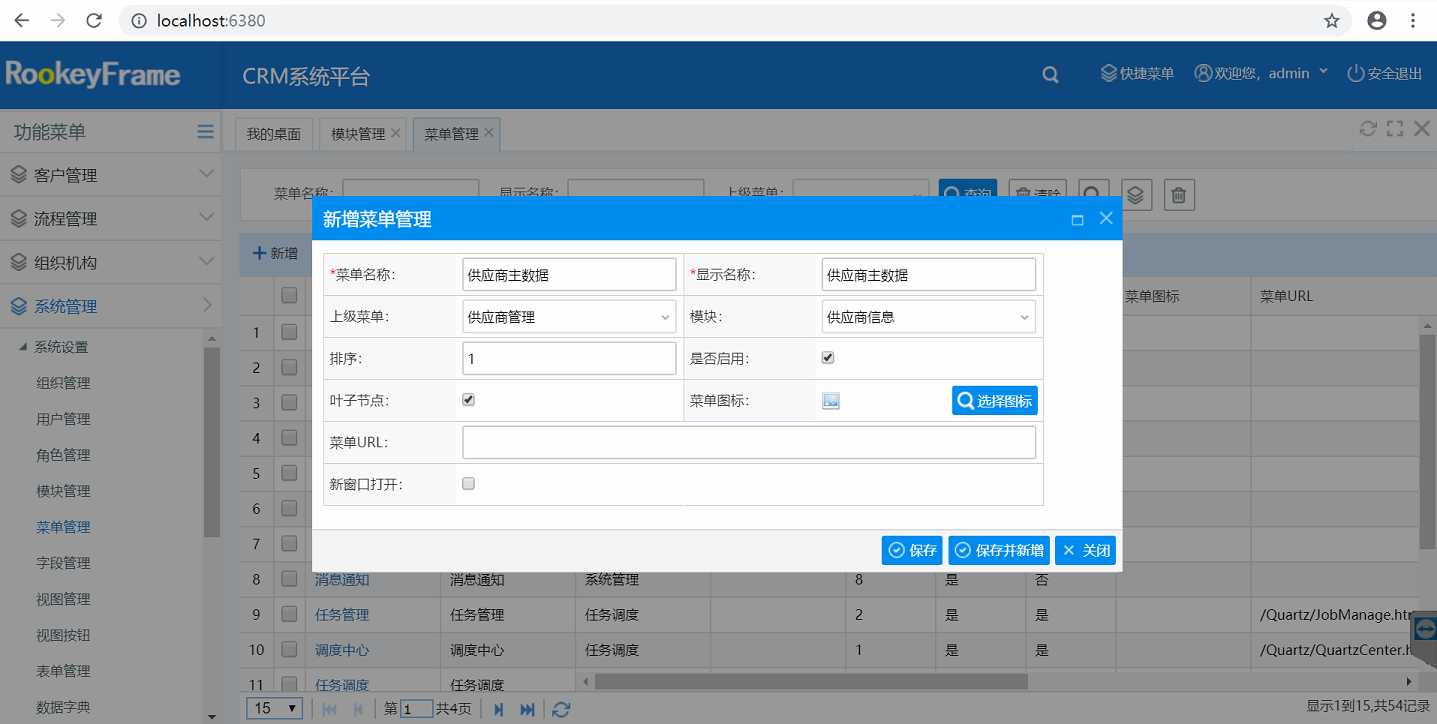The image size is (1437, 724).
Task: Click the 保存并新增 button
Action: pos(999,550)
